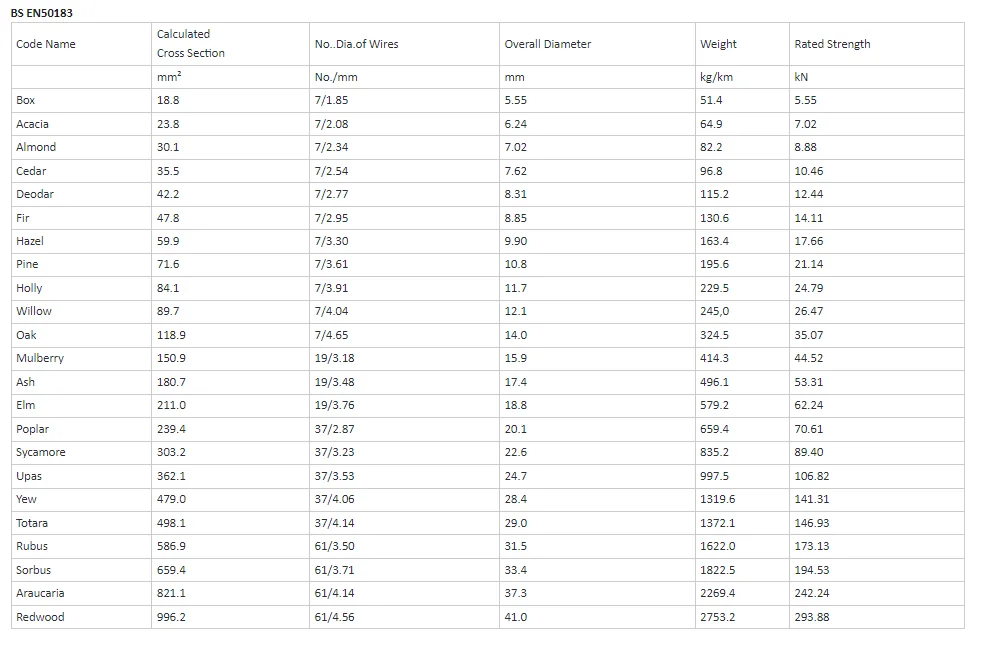This screenshot has width=985, height=645.
Task: Select the Oak wire spec 7/4.65
Action: click(331, 335)
